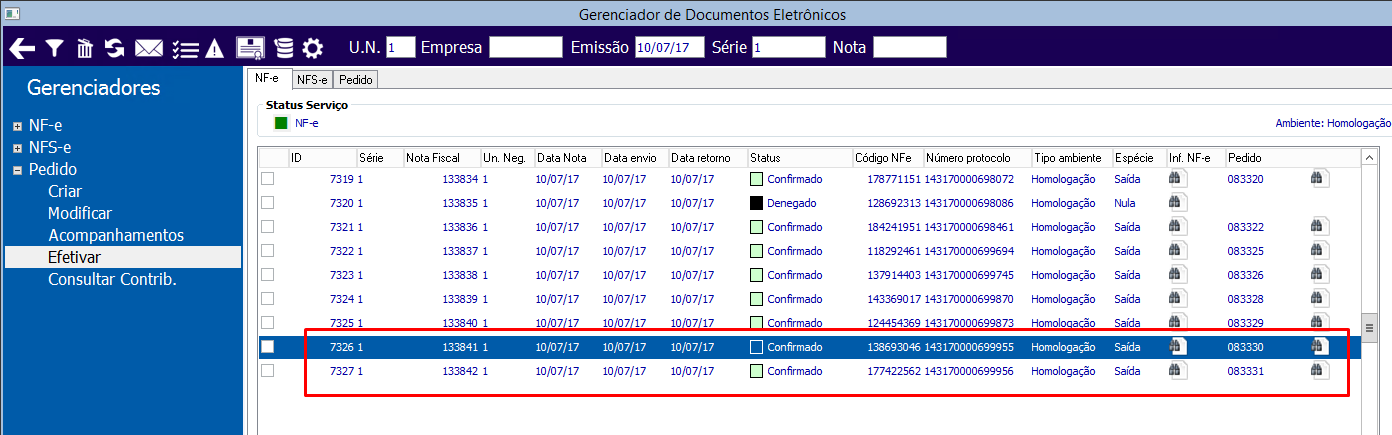
Task: Click the back arrow icon in toolbar
Action: coord(22,48)
